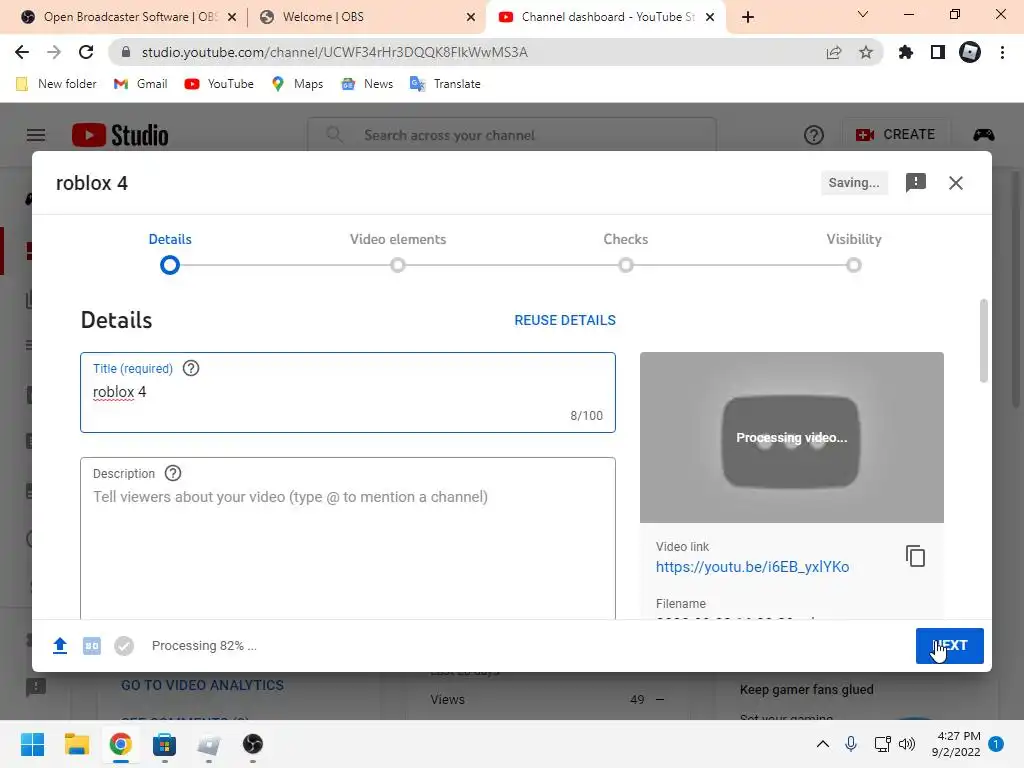Click the 'Saving...' status label

(x=854, y=183)
